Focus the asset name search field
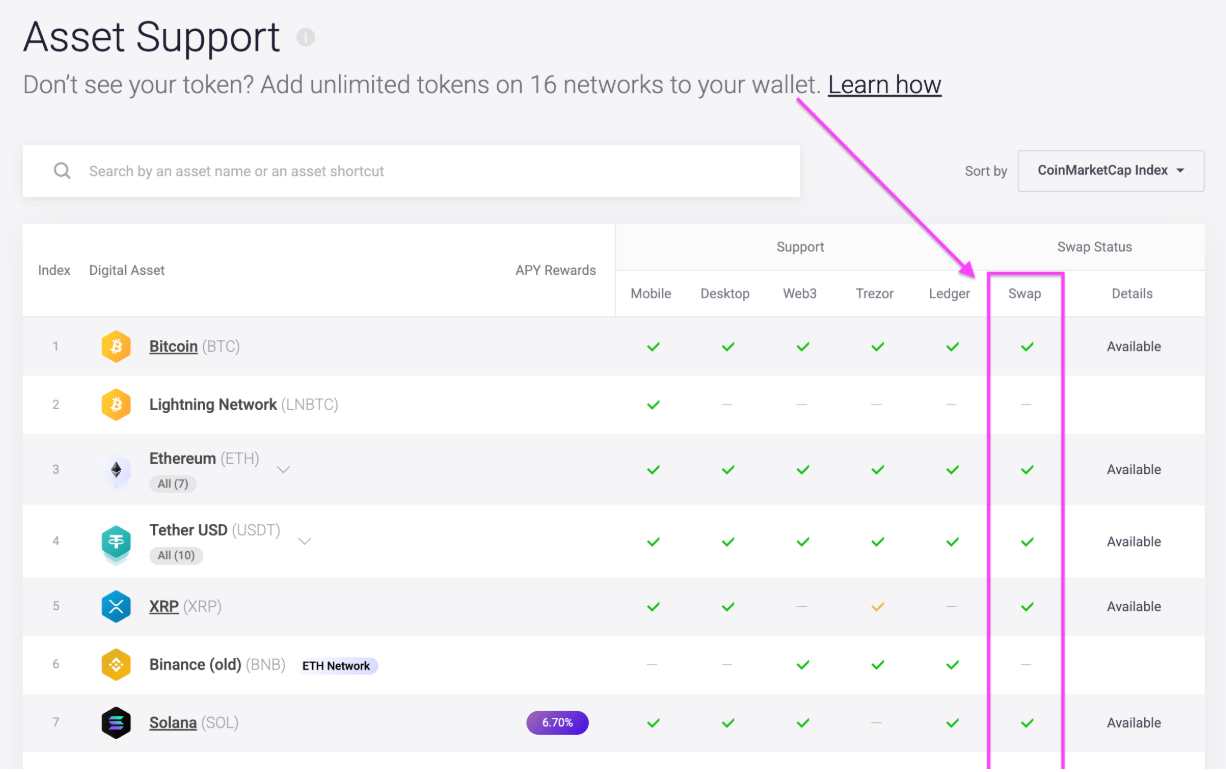 click(x=411, y=171)
